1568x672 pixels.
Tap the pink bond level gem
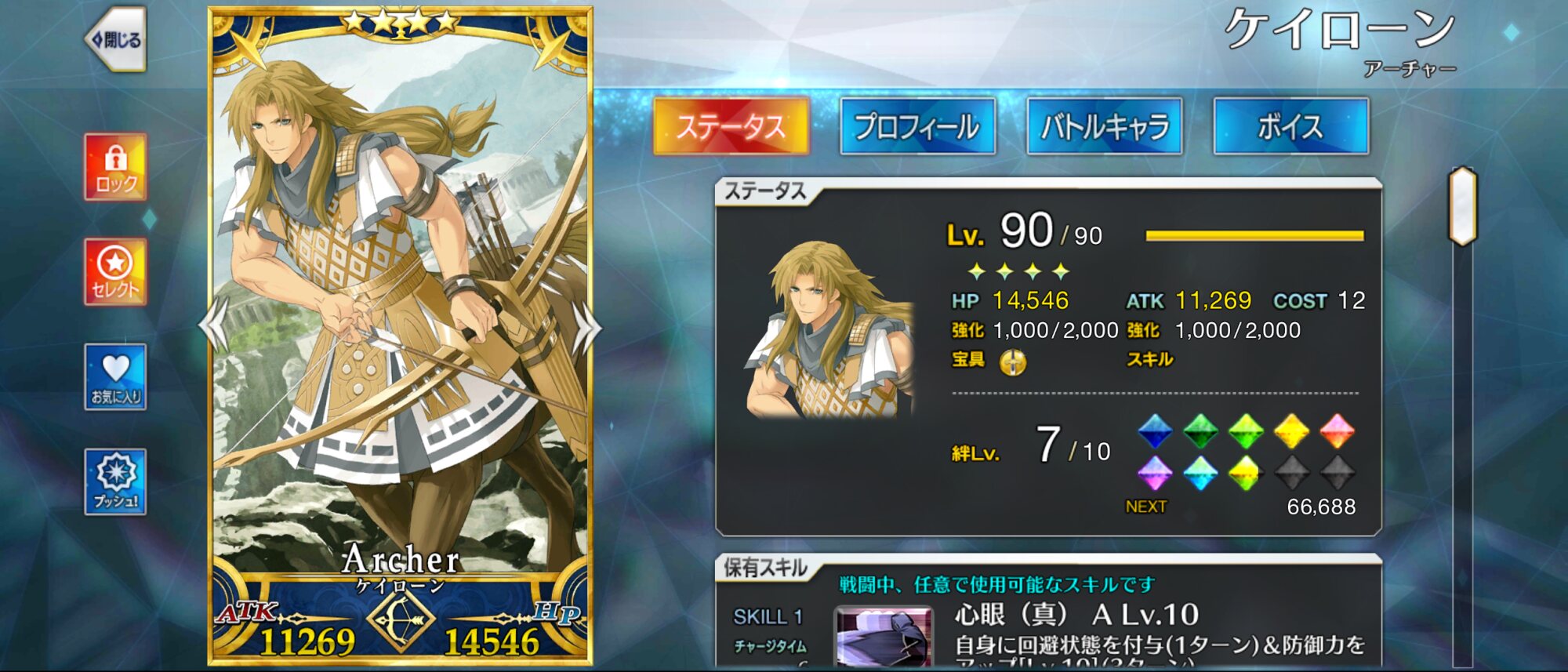1338,431
